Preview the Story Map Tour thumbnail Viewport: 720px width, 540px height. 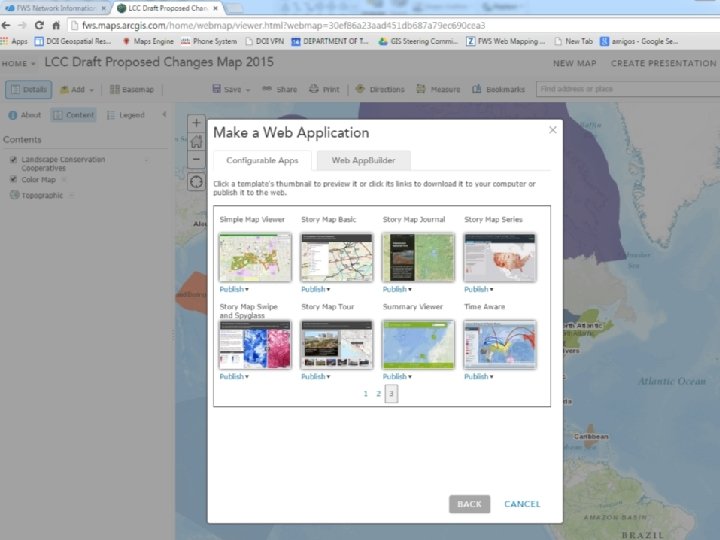point(337,344)
